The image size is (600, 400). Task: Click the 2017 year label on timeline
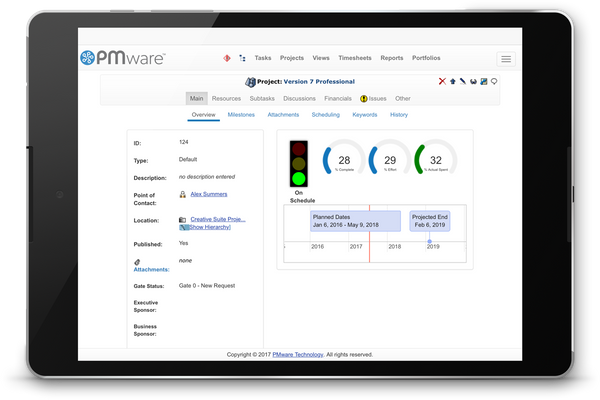click(356, 247)
